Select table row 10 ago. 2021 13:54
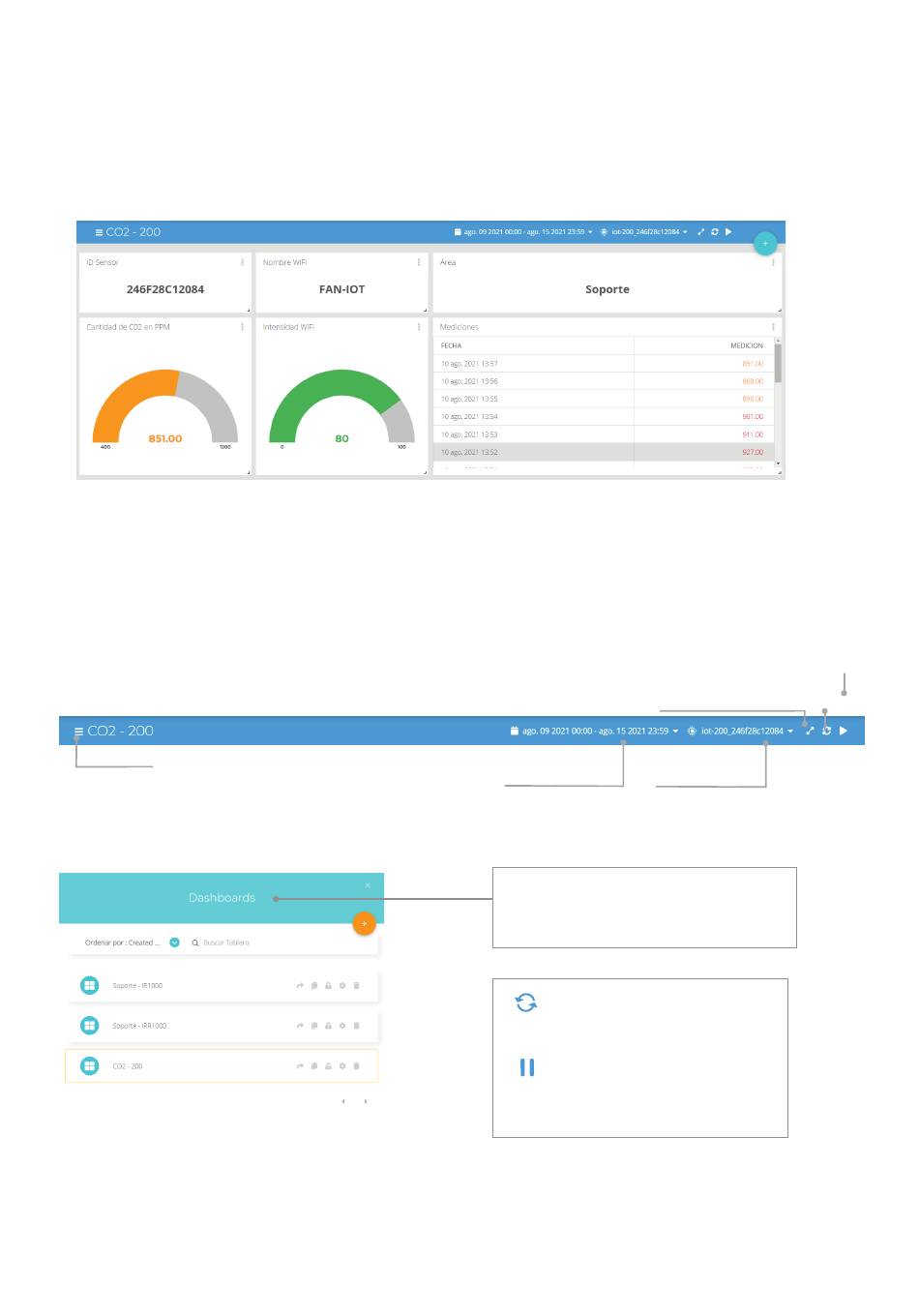Screen dimensions: 919x1316 [604, 417]
